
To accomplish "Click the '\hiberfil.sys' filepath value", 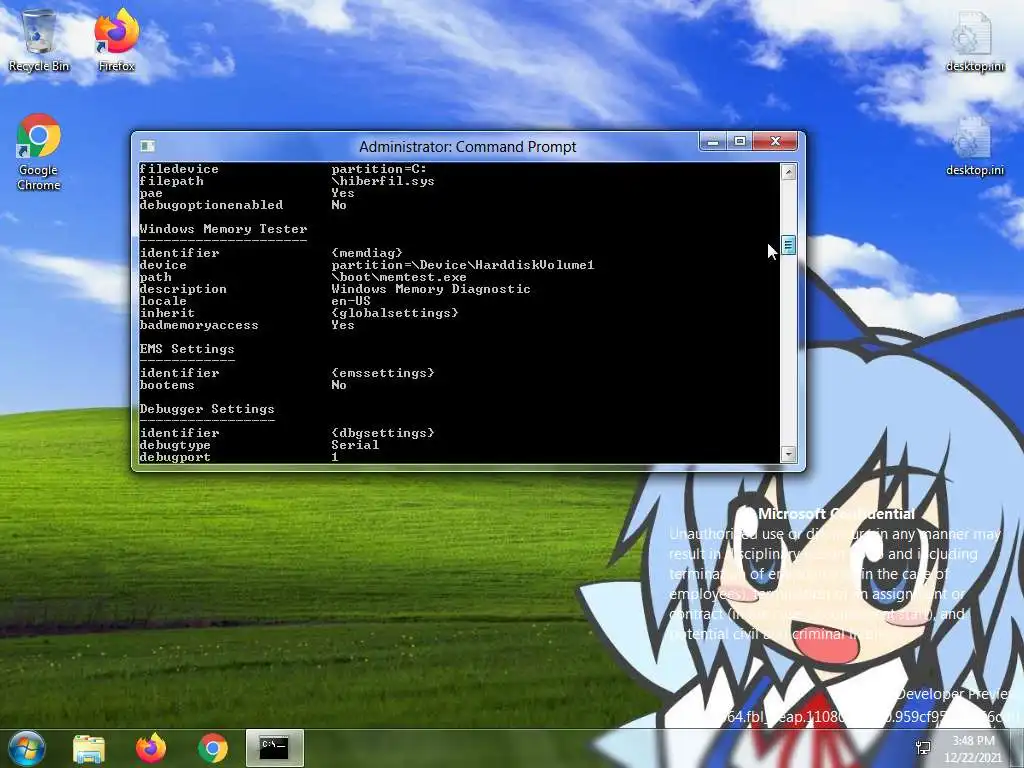I will pyautogui.click(x=383, y=181).
